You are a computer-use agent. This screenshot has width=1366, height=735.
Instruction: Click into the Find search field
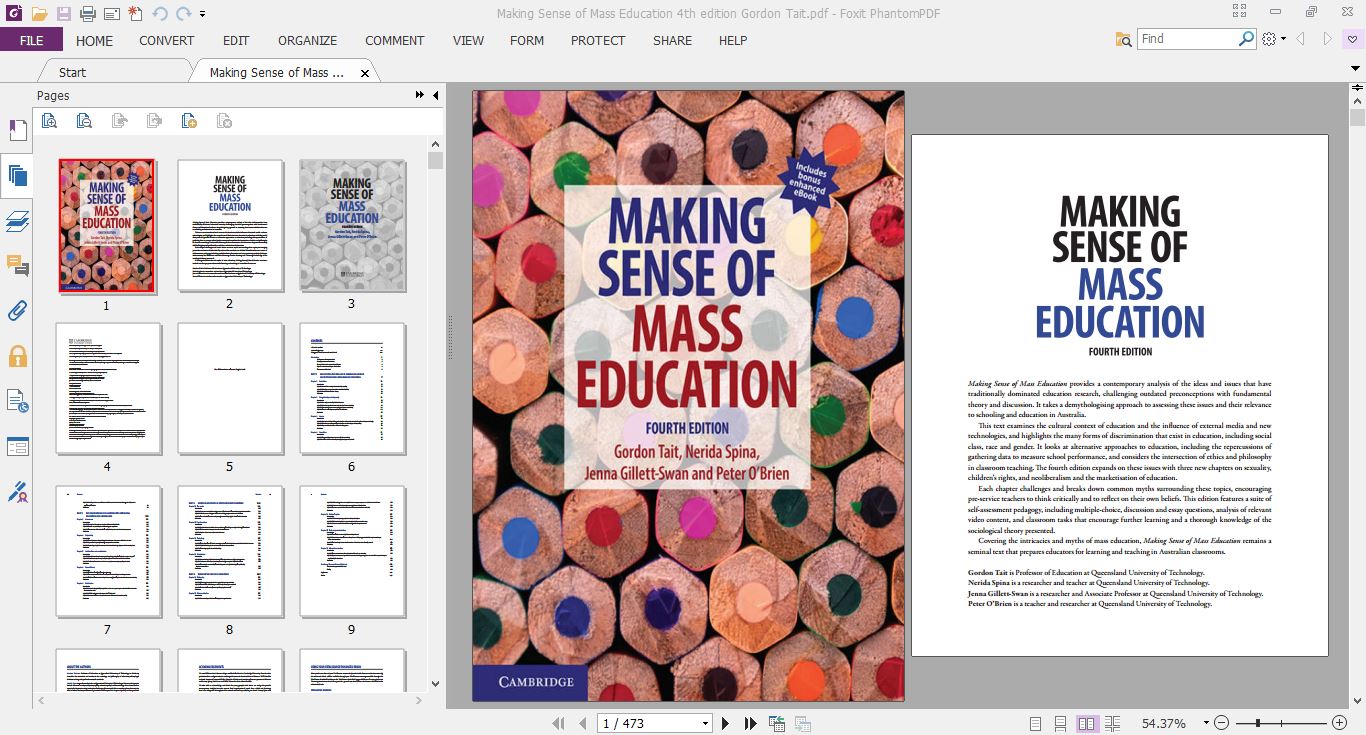[1187, 39]
